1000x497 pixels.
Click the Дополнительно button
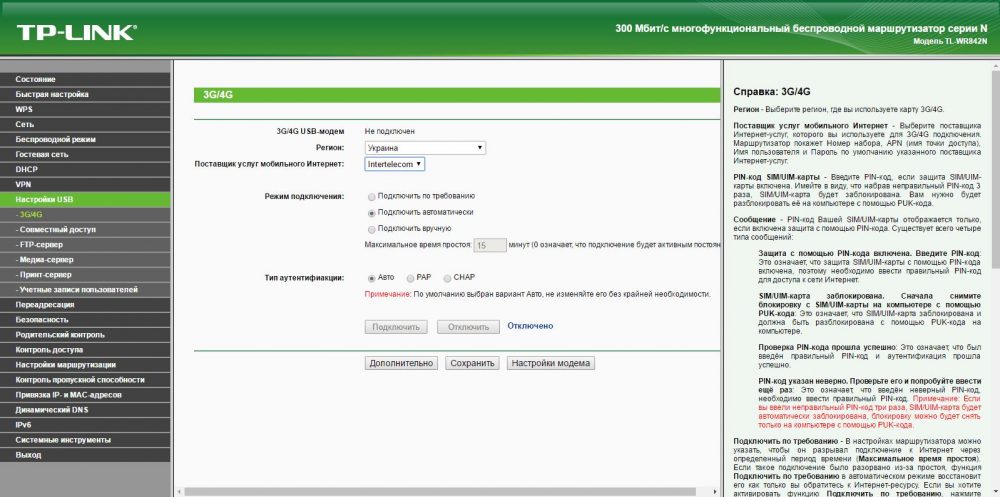[401, 363]
